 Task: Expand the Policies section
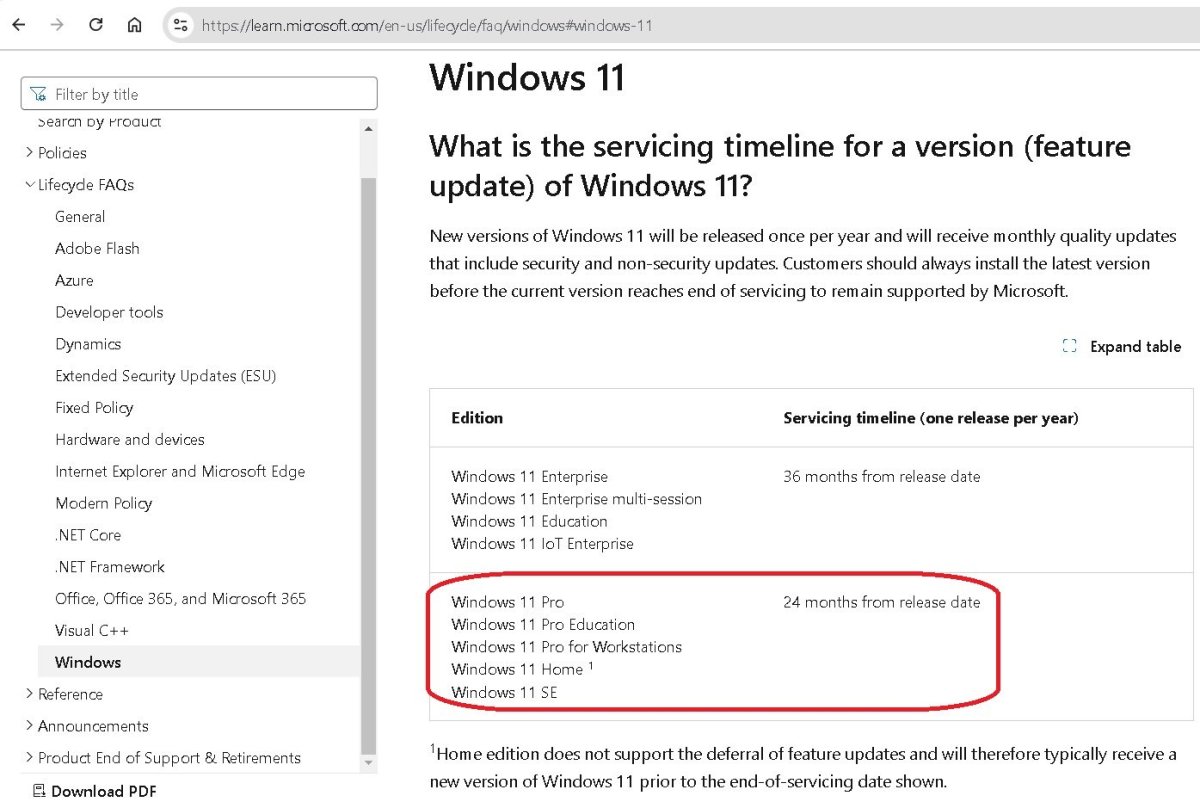[29, 153]
